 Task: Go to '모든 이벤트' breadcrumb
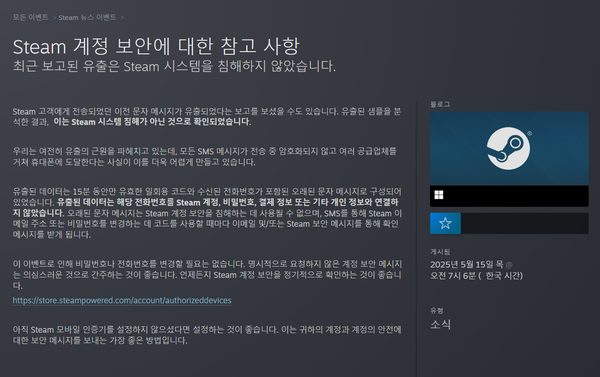click(x=30, y=17)
